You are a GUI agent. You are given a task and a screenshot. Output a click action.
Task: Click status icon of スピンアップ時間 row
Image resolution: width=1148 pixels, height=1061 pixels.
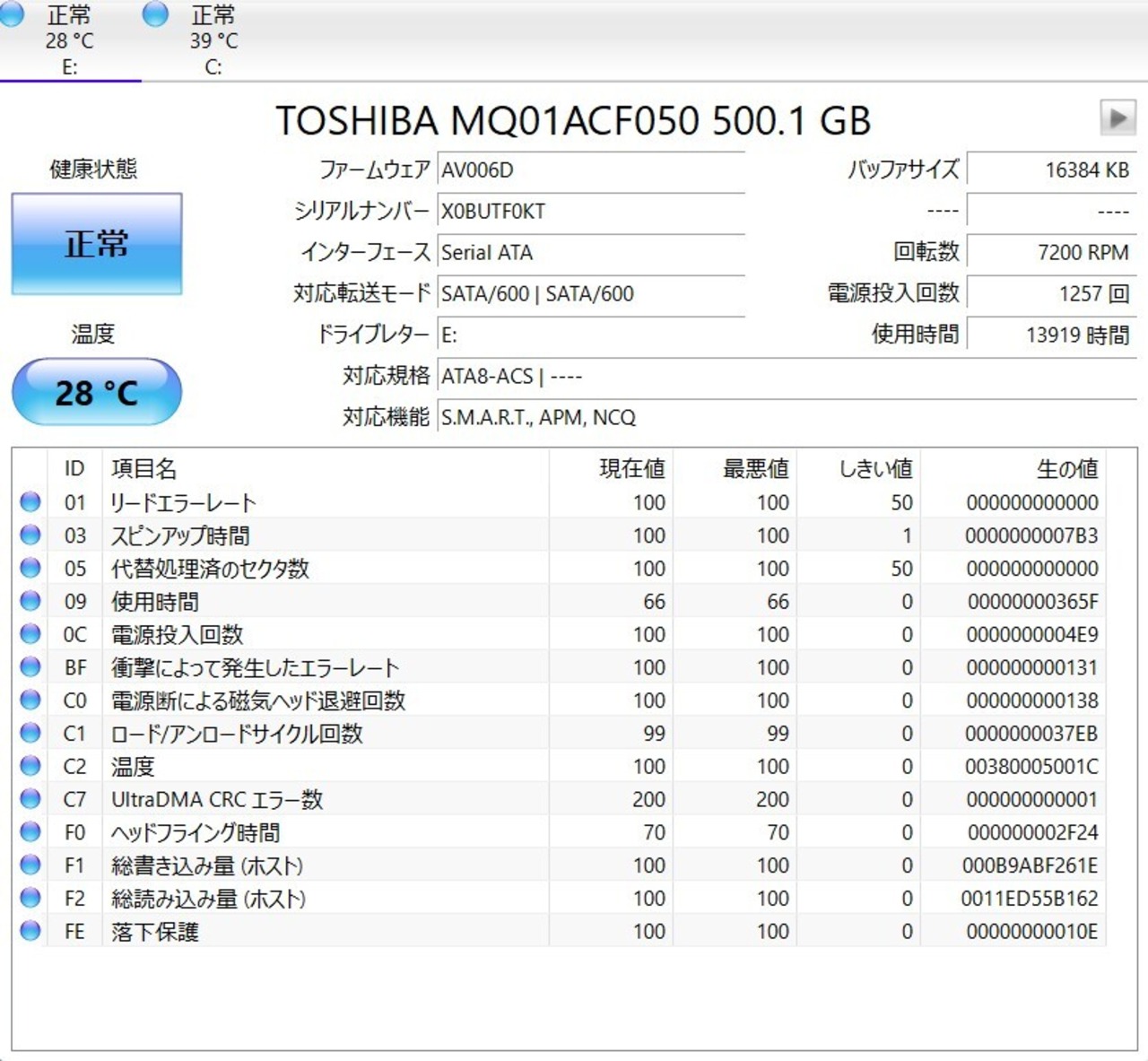point(30,535)
